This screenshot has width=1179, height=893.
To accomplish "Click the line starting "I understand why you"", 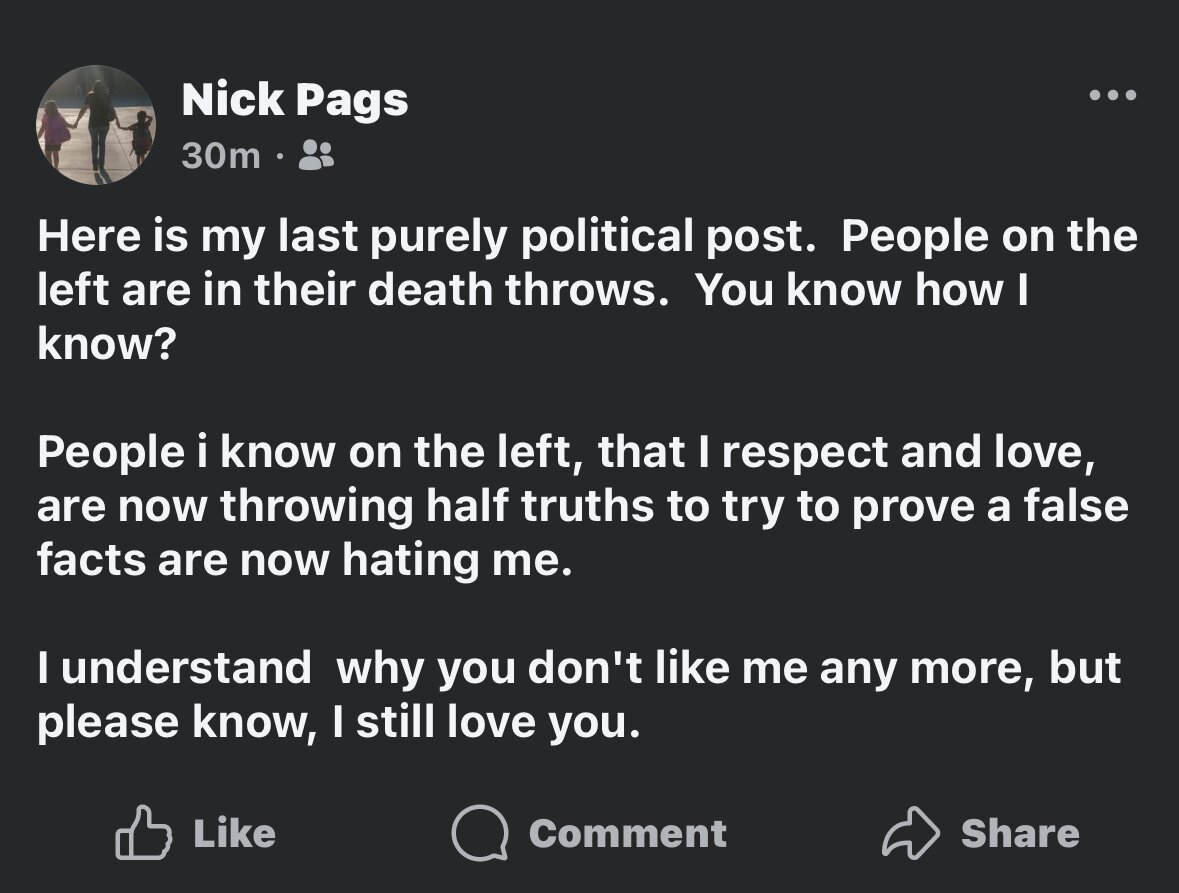I will click(x=579, y=668).
